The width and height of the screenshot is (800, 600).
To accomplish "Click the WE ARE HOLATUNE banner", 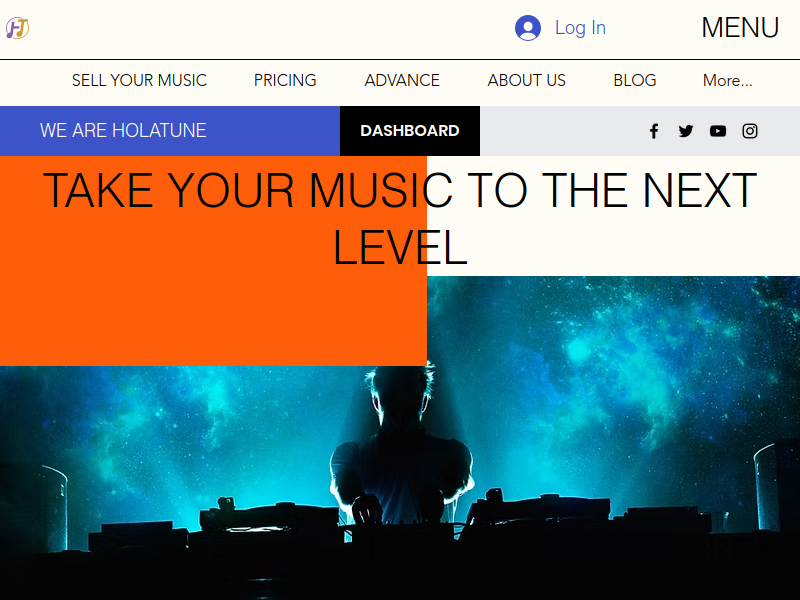I will point(170,131).
